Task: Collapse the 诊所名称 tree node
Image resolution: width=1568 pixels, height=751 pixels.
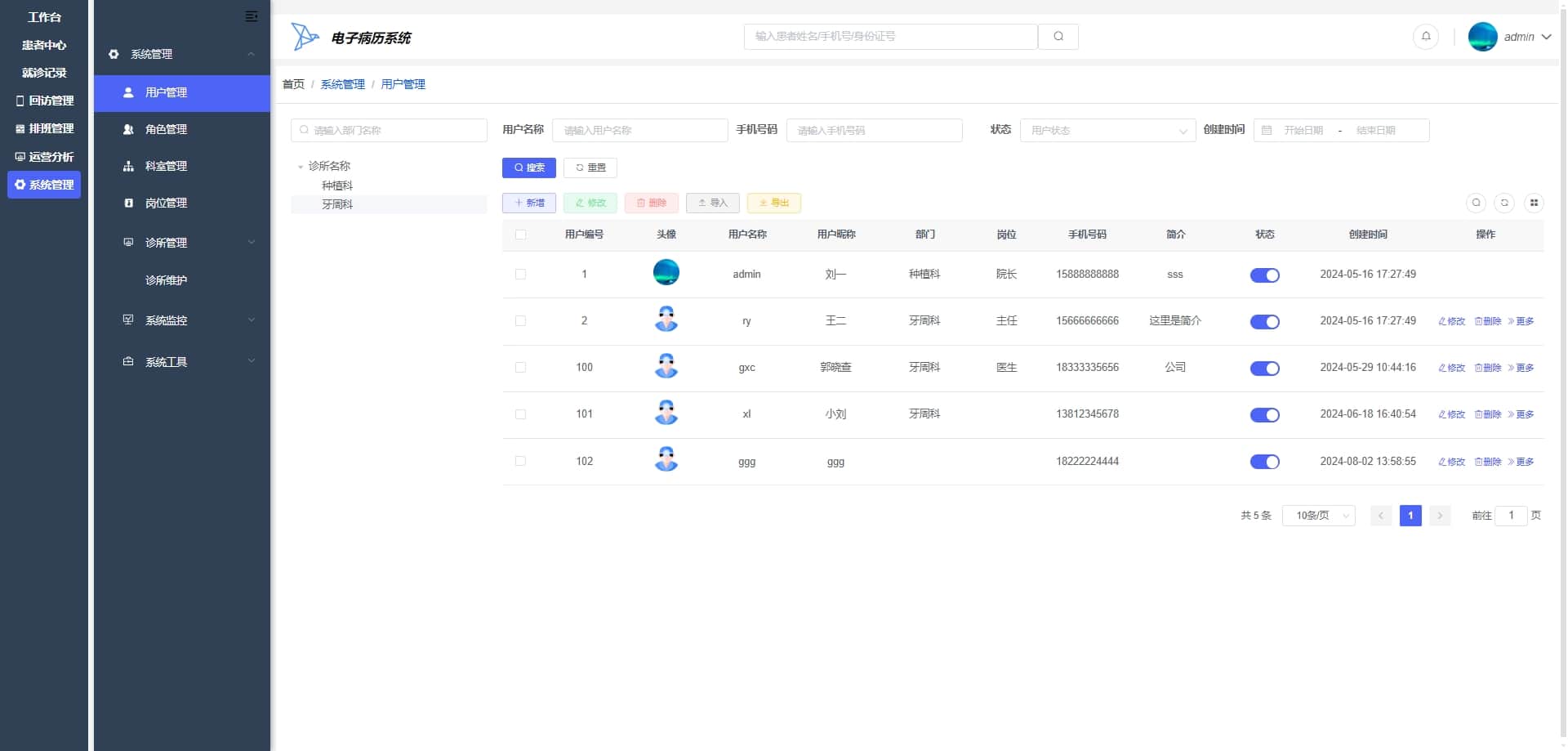Action: pos(301,167)
